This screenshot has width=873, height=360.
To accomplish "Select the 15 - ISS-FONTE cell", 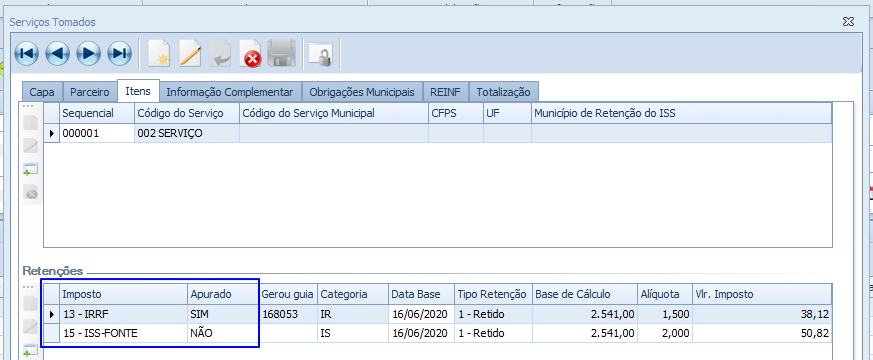I will pos(124,333).
